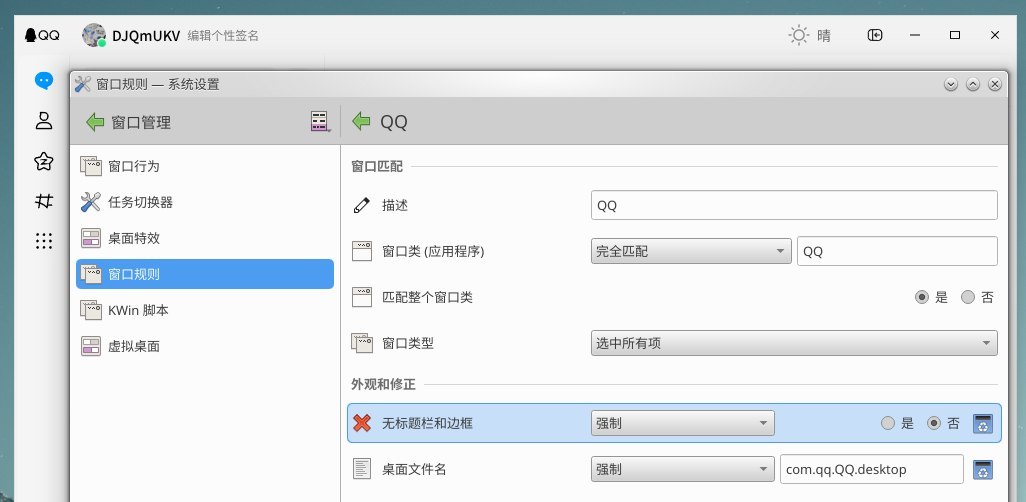Expand the 选中所有项 window type dropdown
The width and height of the screenshot is (1026, 502).
794,344
